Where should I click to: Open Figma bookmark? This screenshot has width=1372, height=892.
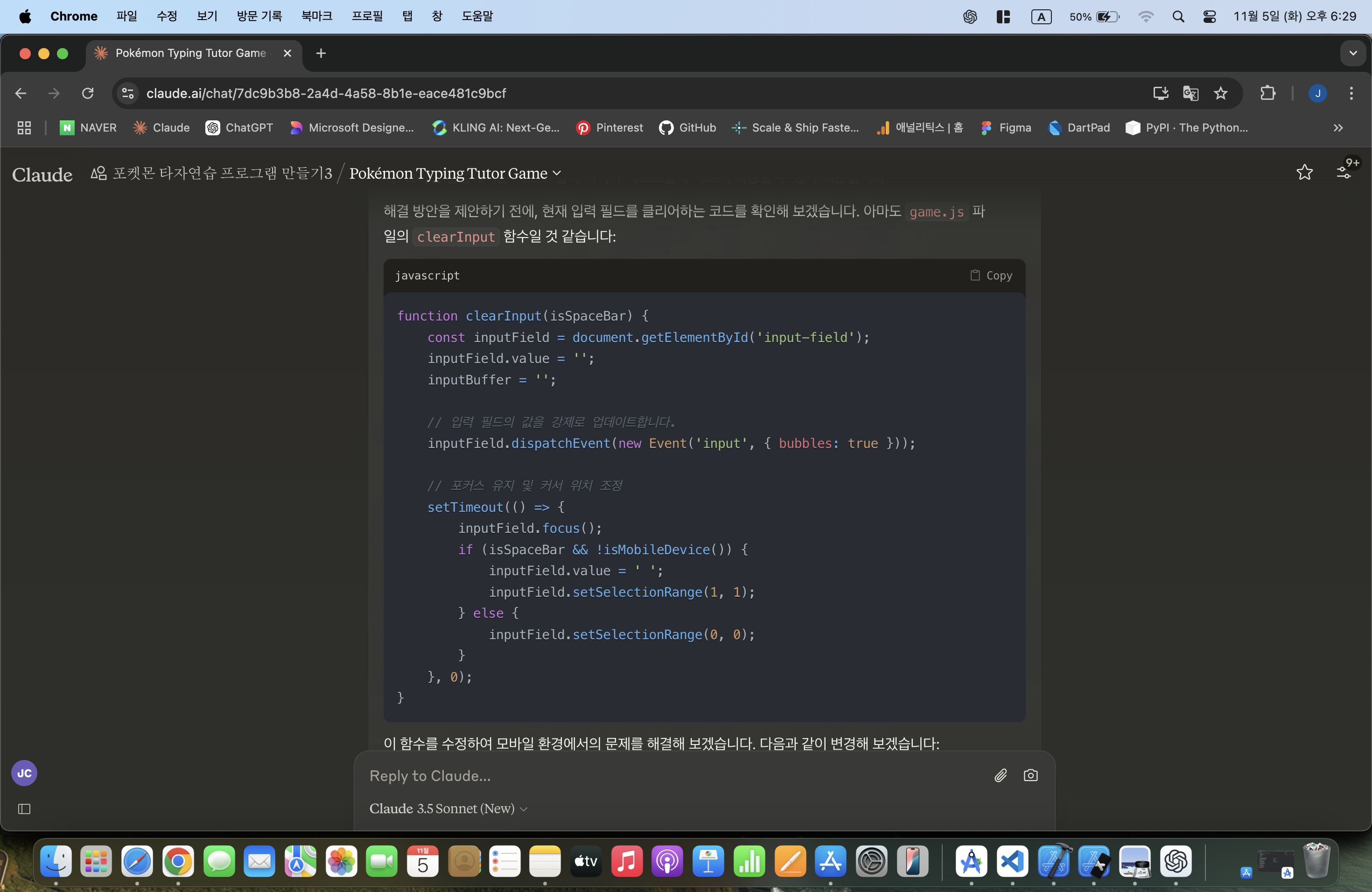coord(1006,128)
